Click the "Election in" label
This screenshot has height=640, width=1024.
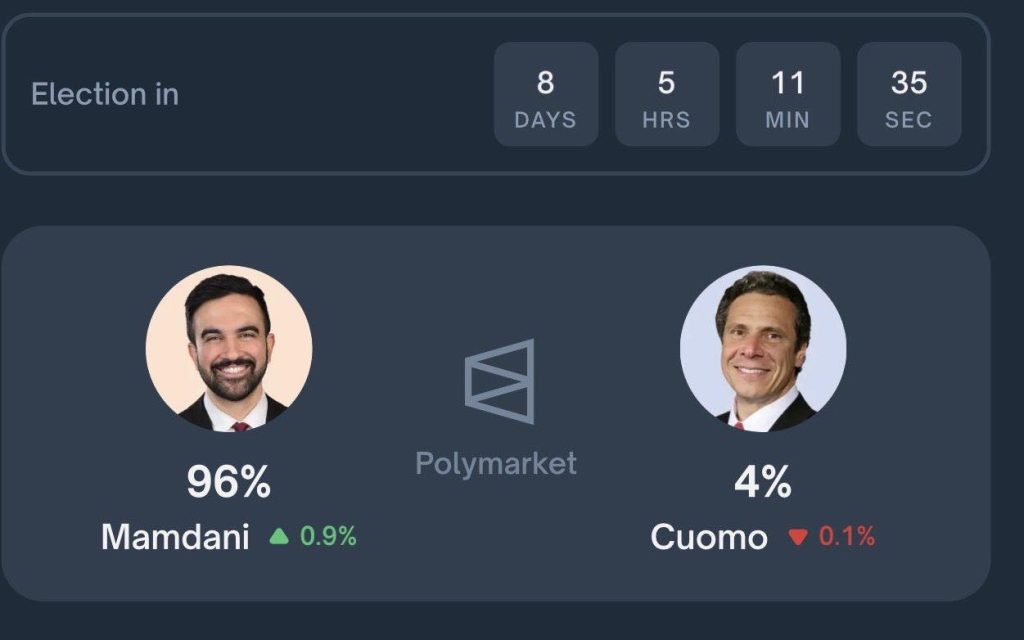[x=105, y=94]
